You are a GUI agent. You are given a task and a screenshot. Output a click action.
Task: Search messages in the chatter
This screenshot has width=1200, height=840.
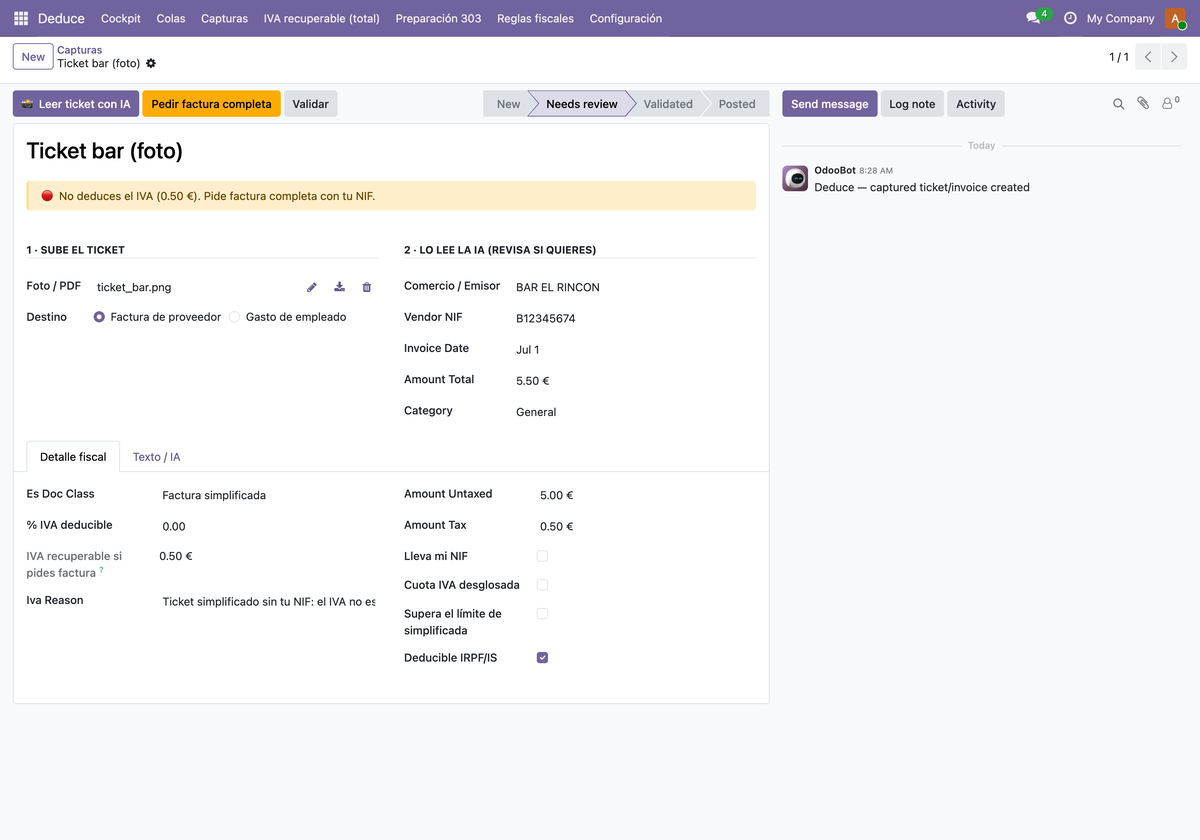point(1118,104)
